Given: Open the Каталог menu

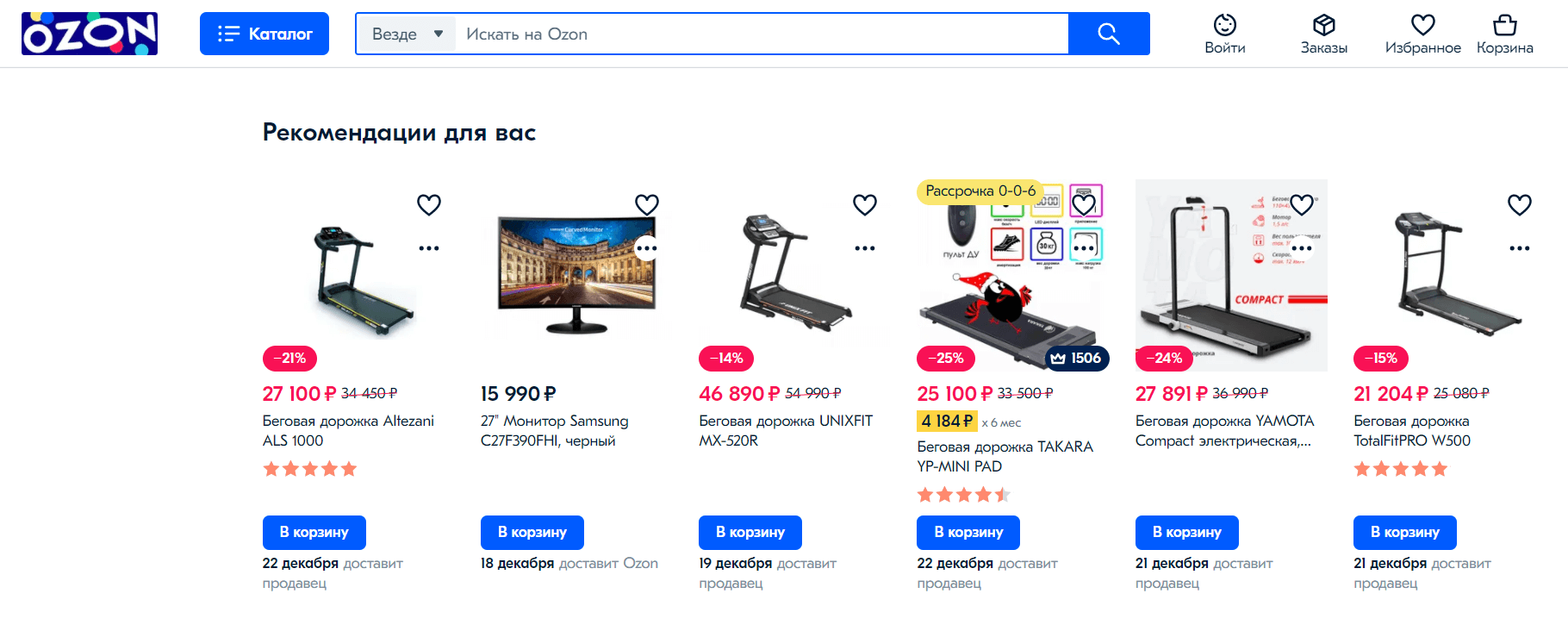Looking at the screenshot, I should pyautogui.click(x=264, y=34).
